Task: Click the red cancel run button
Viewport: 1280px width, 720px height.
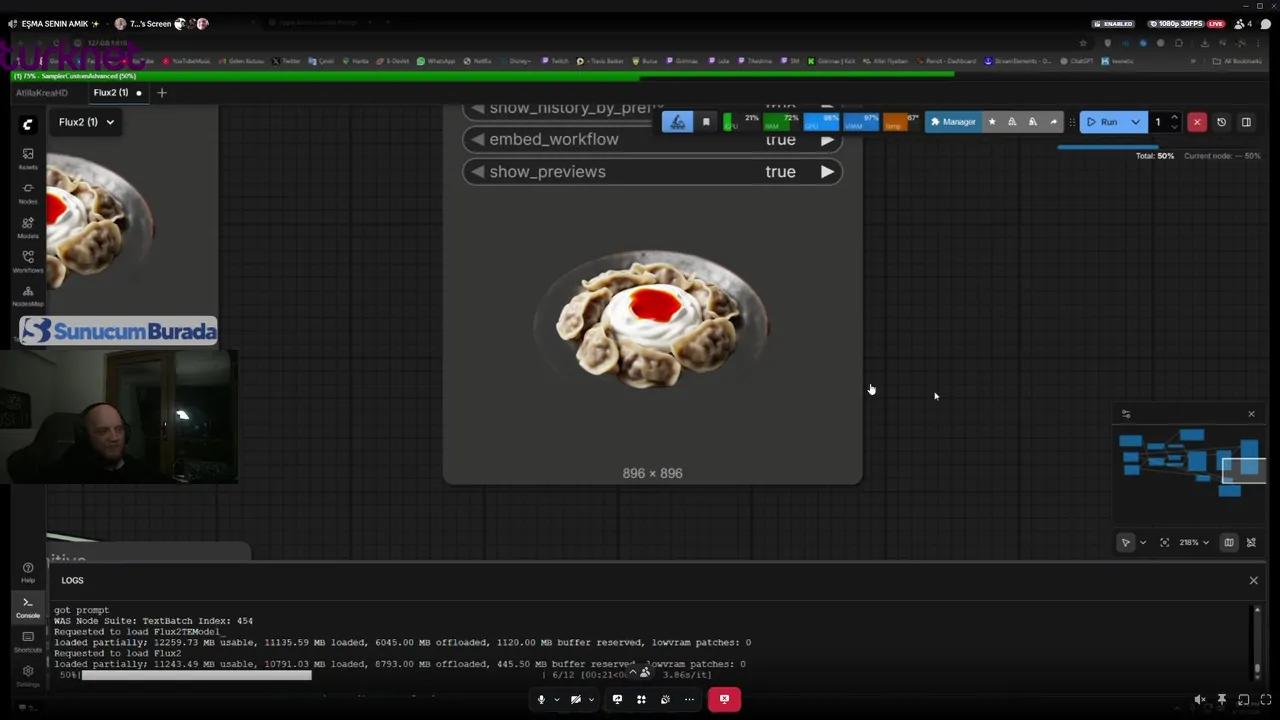Action: pos(1196,122)
